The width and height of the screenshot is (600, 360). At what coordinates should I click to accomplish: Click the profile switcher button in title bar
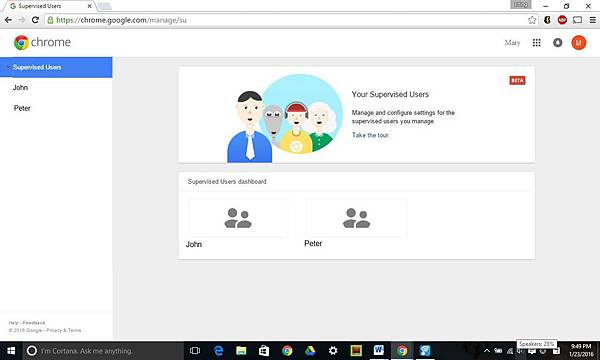[x=520, y=5]
